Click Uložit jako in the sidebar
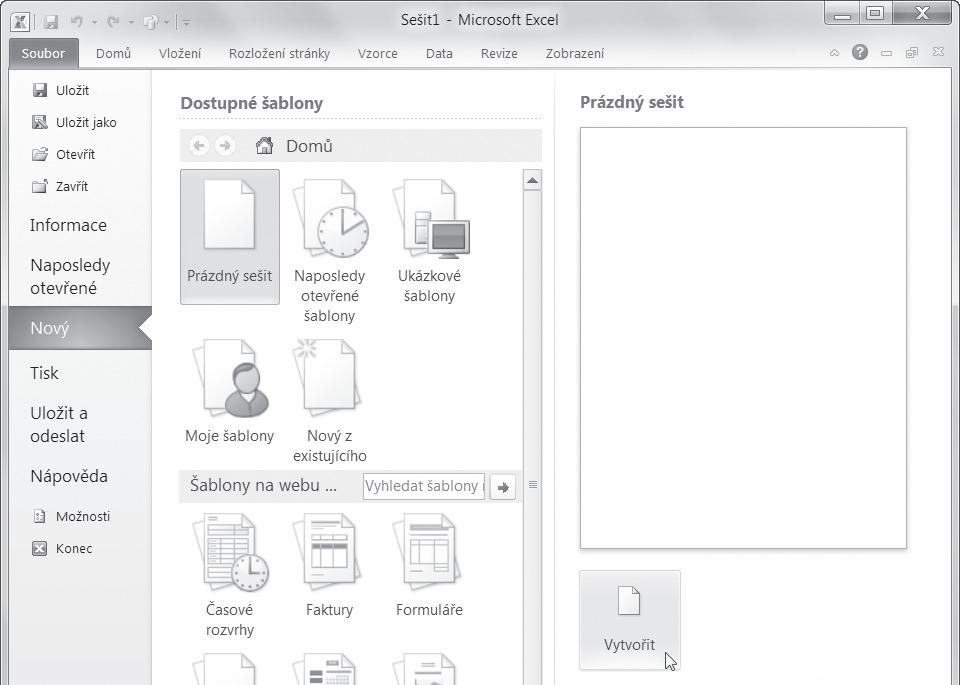The height and width of the screenshot is (685, 960). click(74, 122)
